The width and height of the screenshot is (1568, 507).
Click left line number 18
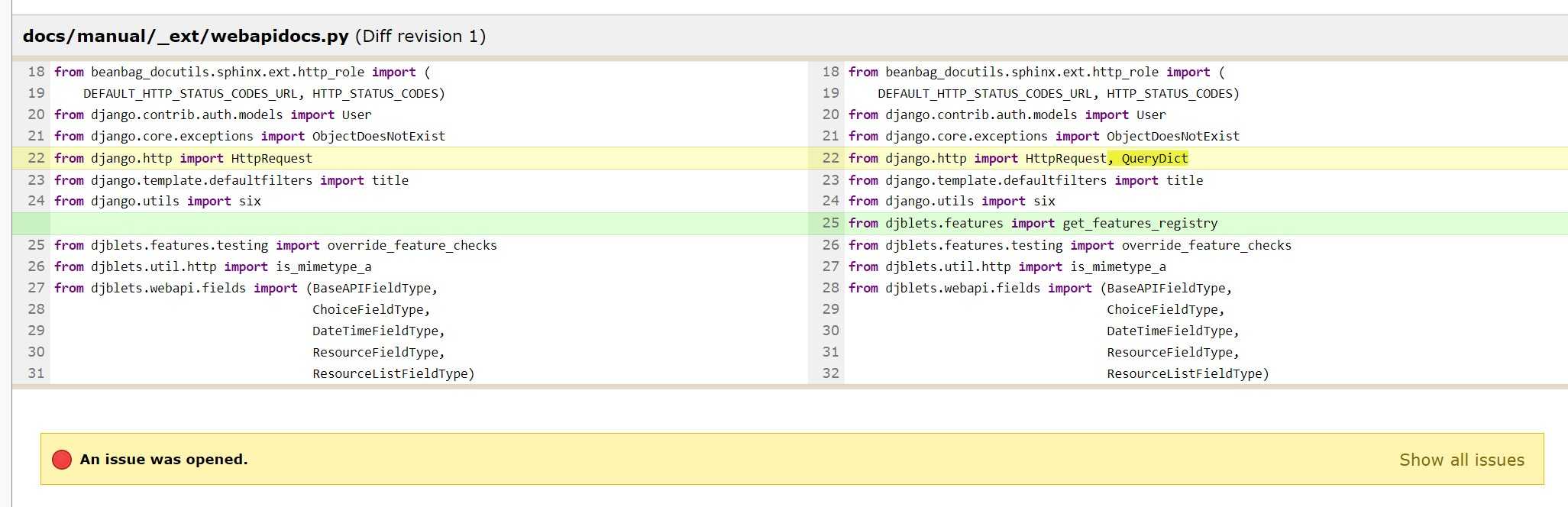click(x=36, y=72)
